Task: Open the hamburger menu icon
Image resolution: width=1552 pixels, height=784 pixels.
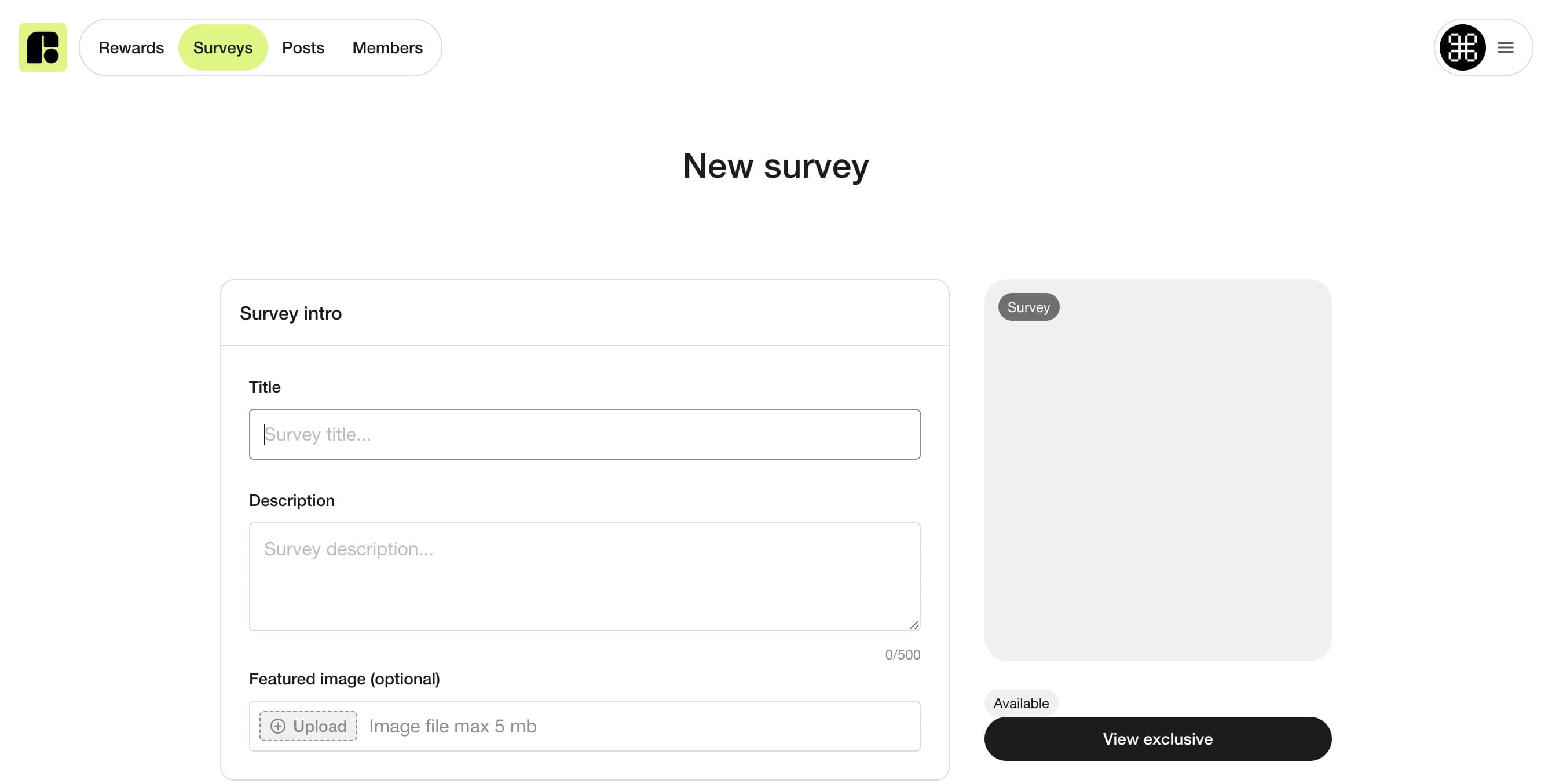Action: (1505, 47)
